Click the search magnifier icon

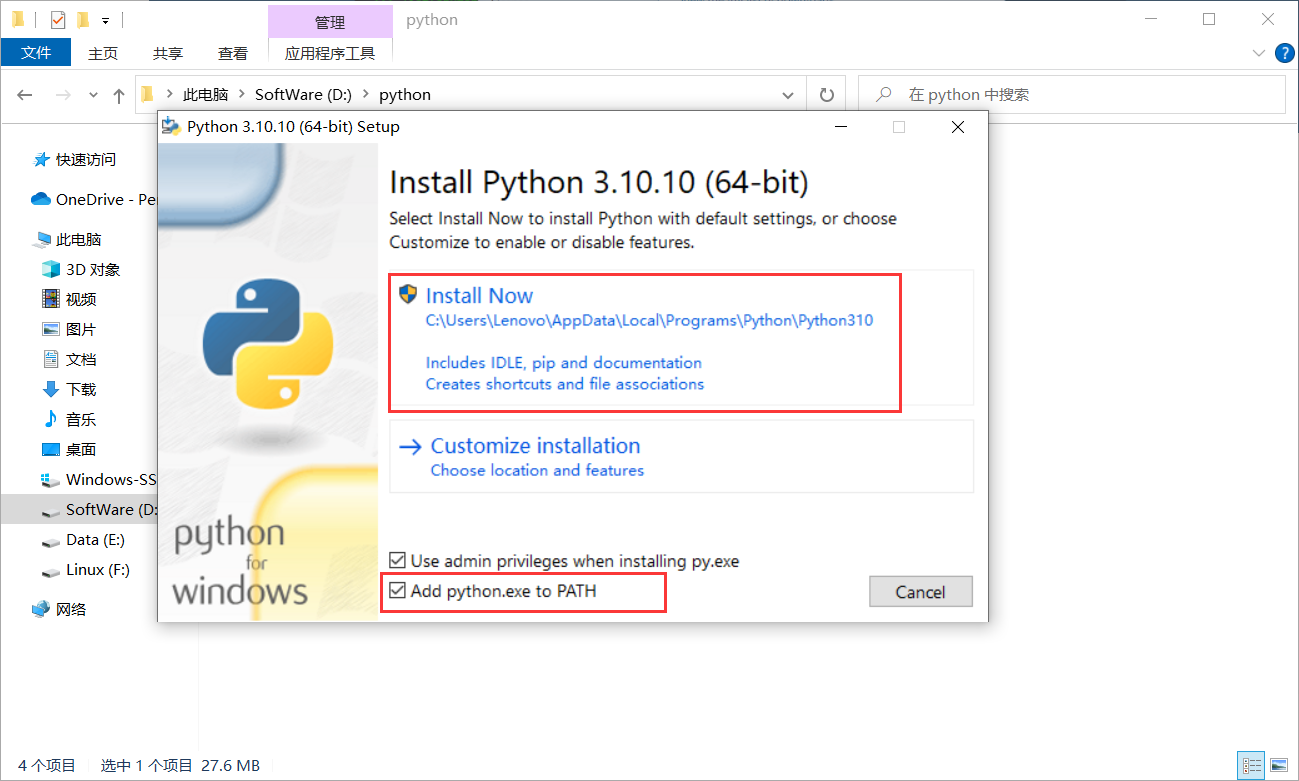pyautogui.click(x=883, y=95)
